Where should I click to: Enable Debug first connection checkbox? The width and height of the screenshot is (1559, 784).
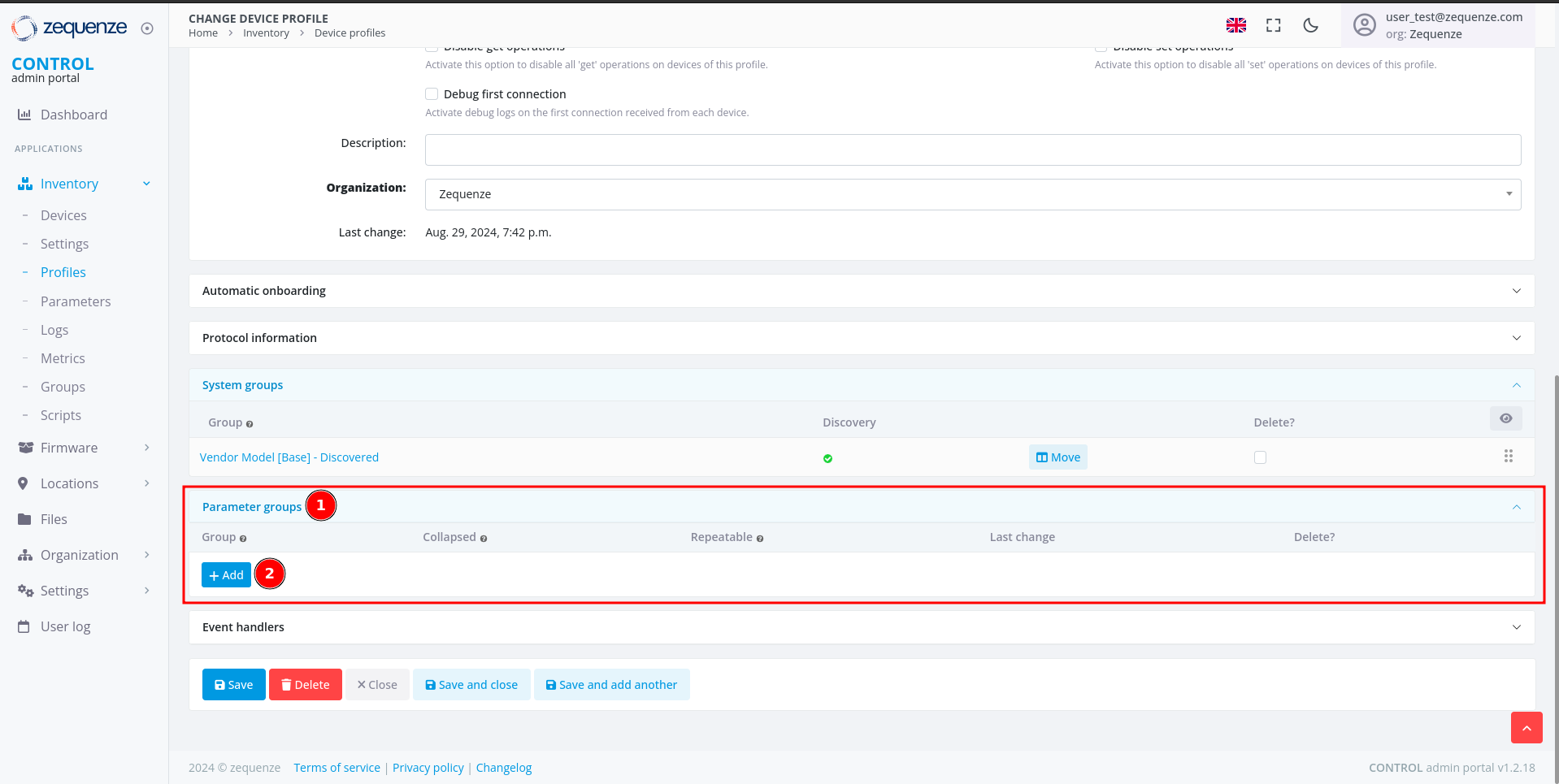[x=432, y=94]
